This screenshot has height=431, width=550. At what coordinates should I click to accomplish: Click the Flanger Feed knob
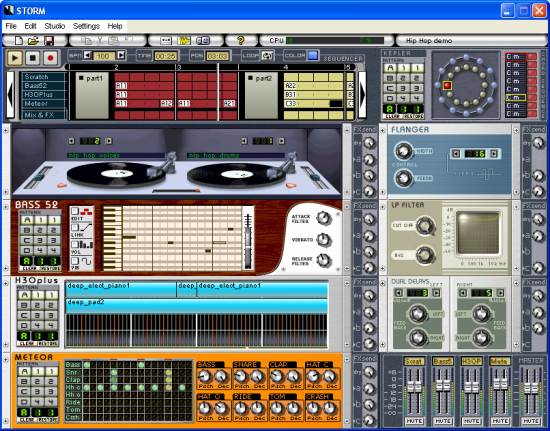[404, 178]
